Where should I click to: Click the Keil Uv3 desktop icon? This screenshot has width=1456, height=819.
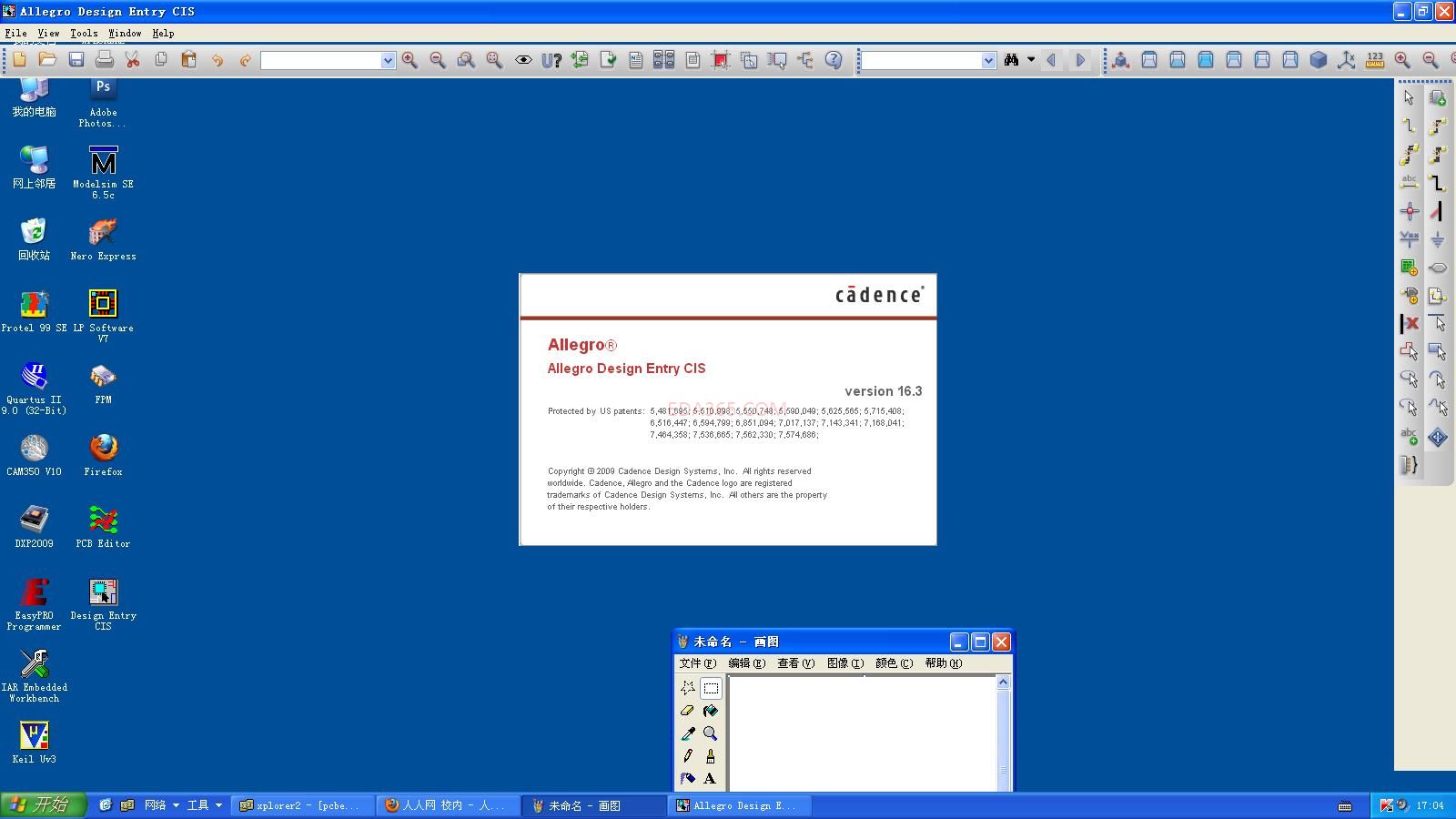(x=35, y=743)
